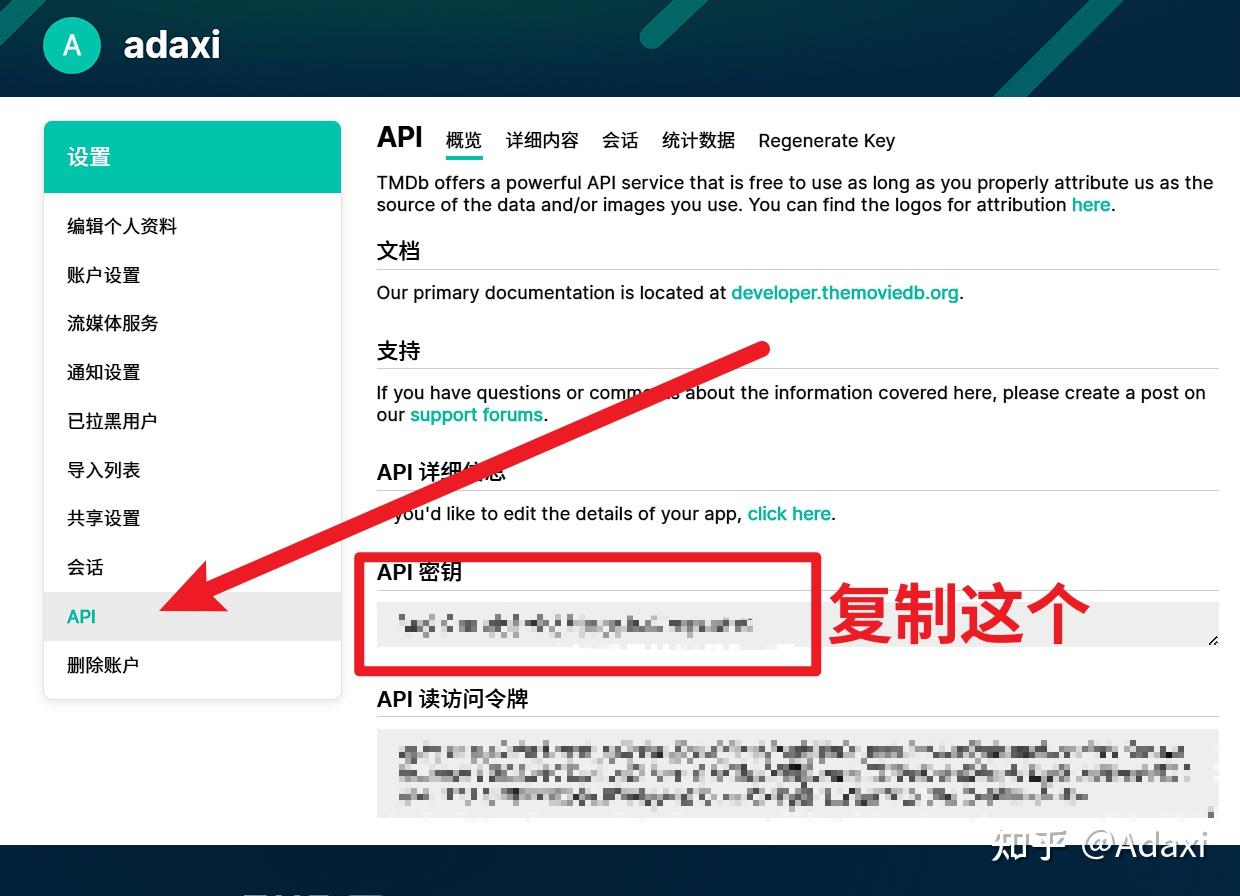View 已拉黑用户 list
This screenshot has width=1240, height=896.
112,420
